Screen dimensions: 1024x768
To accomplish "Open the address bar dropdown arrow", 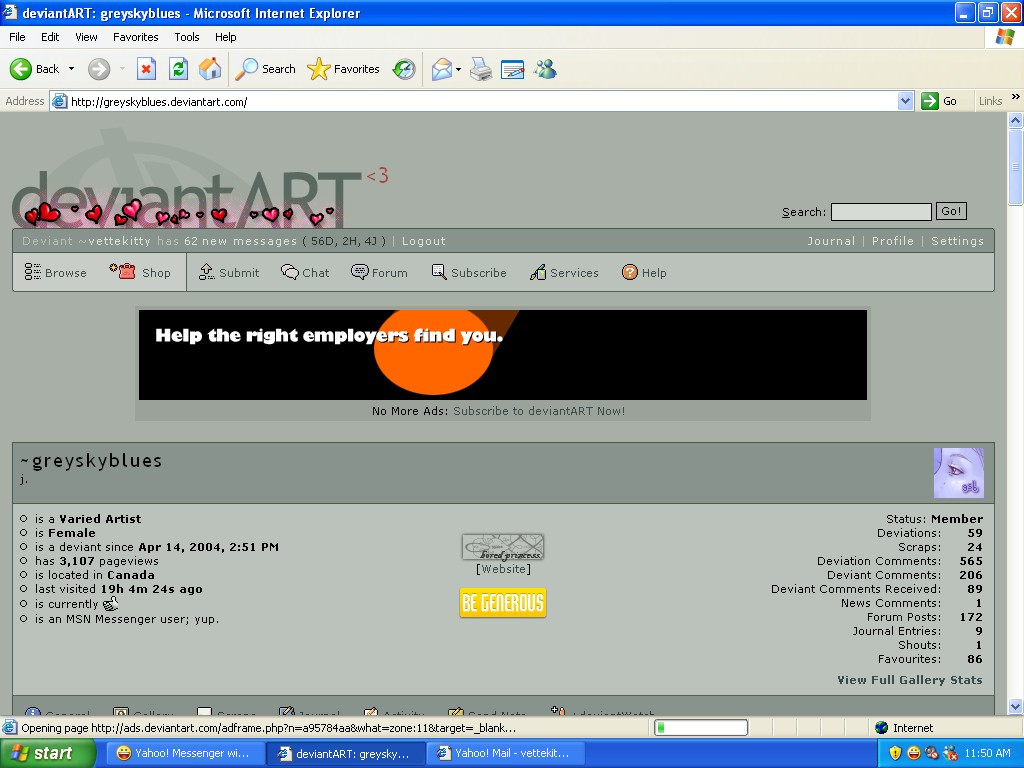I will pyautogui.click(x=905, y=101).
